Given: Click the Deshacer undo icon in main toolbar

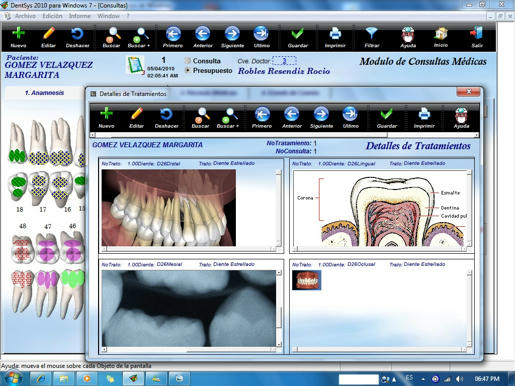Looking at the screenshot, I should [x=77, y=37].
